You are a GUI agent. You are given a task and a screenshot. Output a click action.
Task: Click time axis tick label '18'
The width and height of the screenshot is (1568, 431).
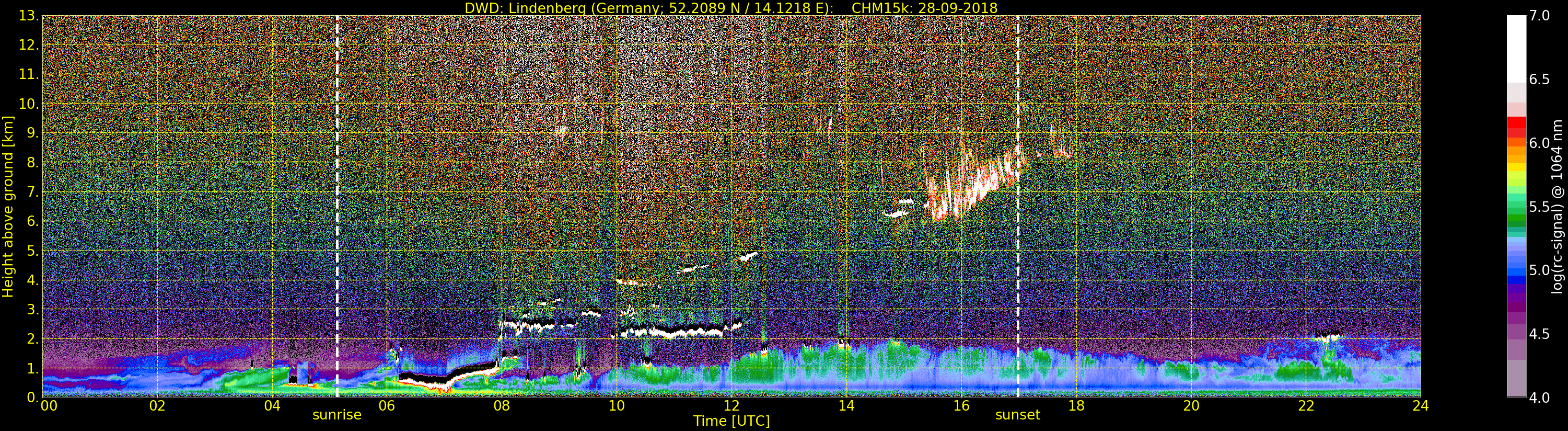[1076, 406]
